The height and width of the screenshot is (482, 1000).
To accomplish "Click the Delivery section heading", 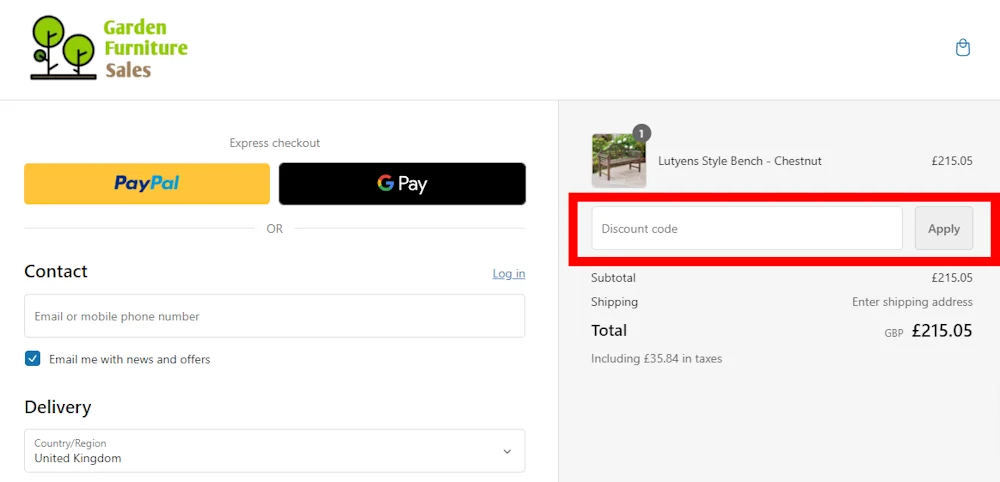I will pyautogui.click(x=57, y=407).
